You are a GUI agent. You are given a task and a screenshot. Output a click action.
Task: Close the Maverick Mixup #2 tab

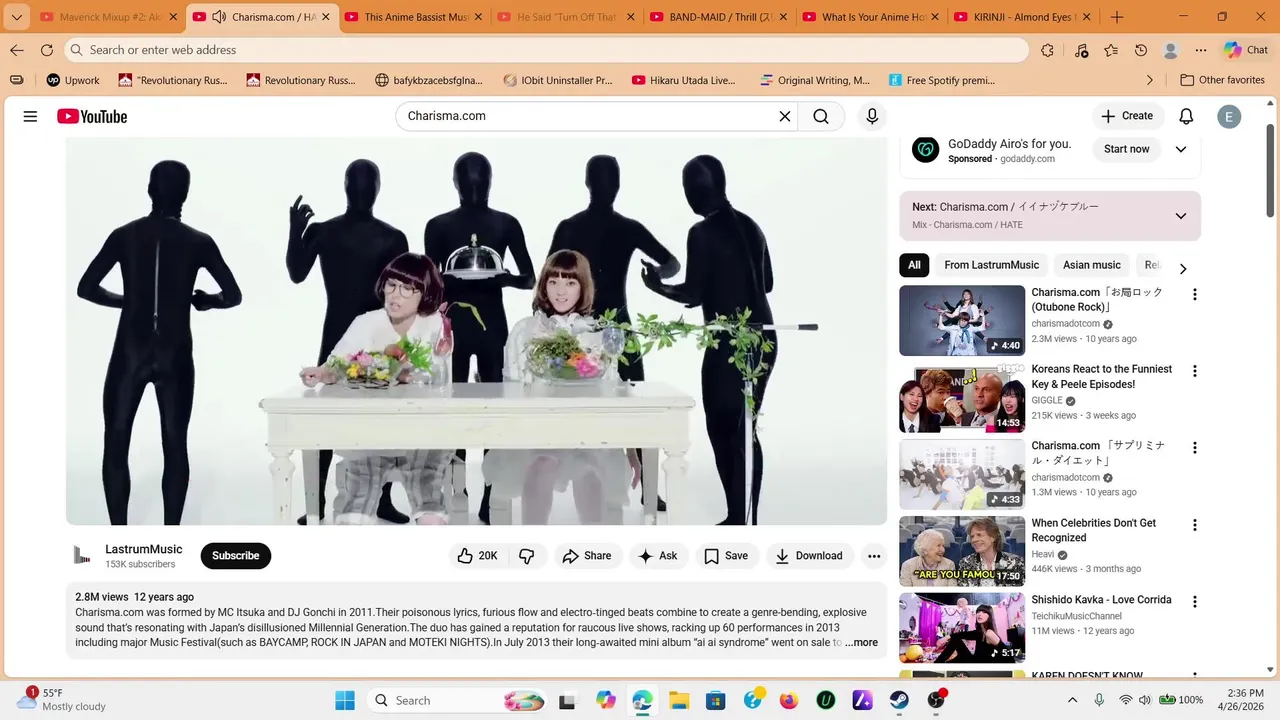point(173,17)
